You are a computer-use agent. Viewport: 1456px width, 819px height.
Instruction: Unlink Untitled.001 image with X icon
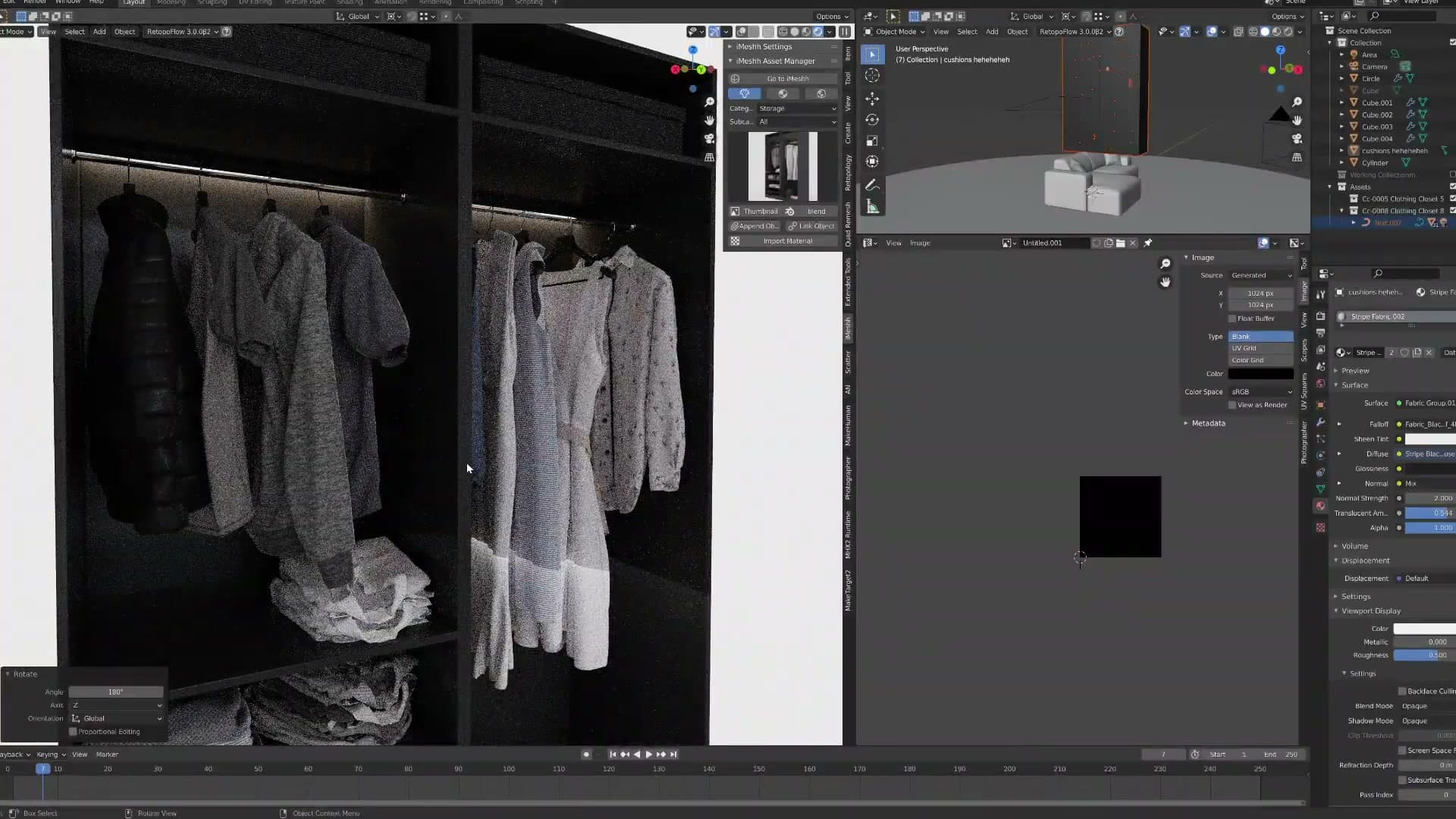pyautogui.click(x=1132, y=243)
